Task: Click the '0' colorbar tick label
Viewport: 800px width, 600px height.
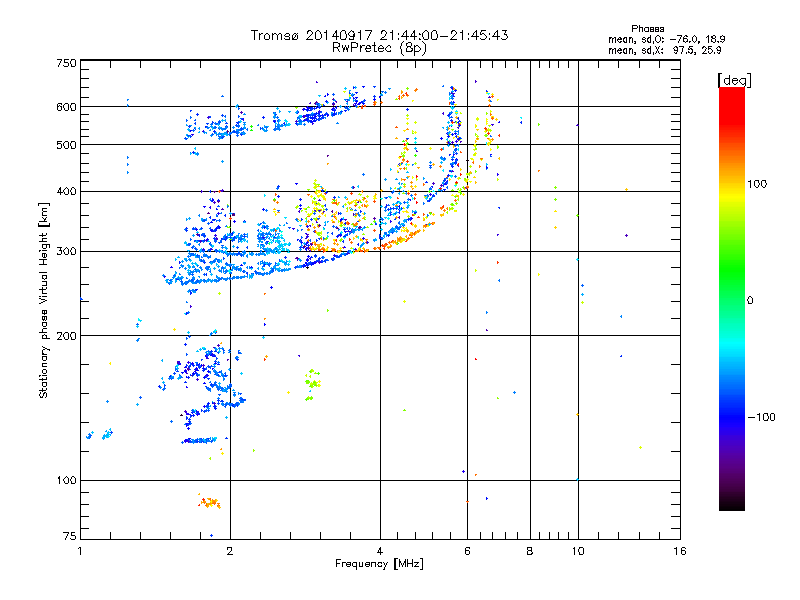Action: point(750,301)
